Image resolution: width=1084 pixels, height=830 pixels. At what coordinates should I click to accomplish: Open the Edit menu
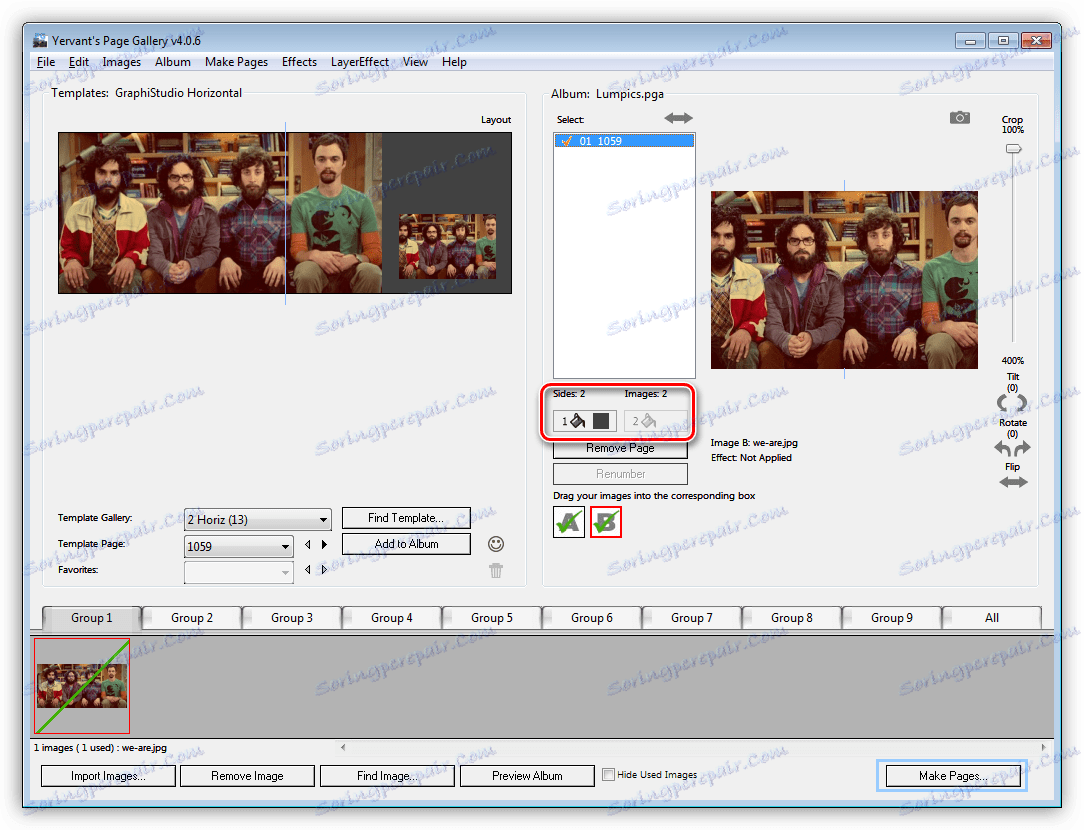tap(79, 62)
